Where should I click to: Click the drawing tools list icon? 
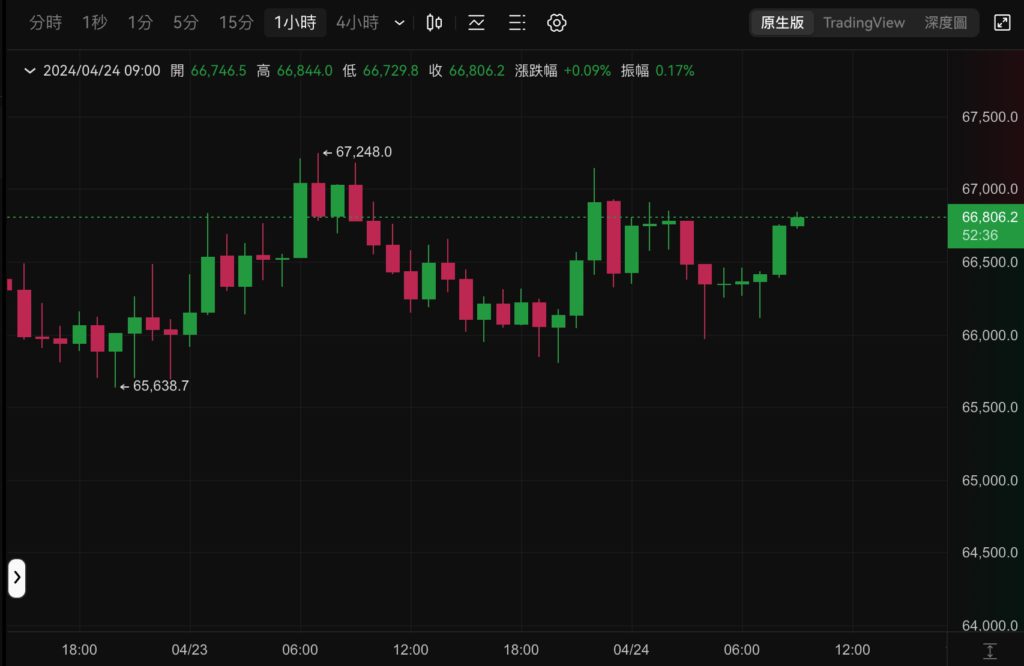pos(517,23)
